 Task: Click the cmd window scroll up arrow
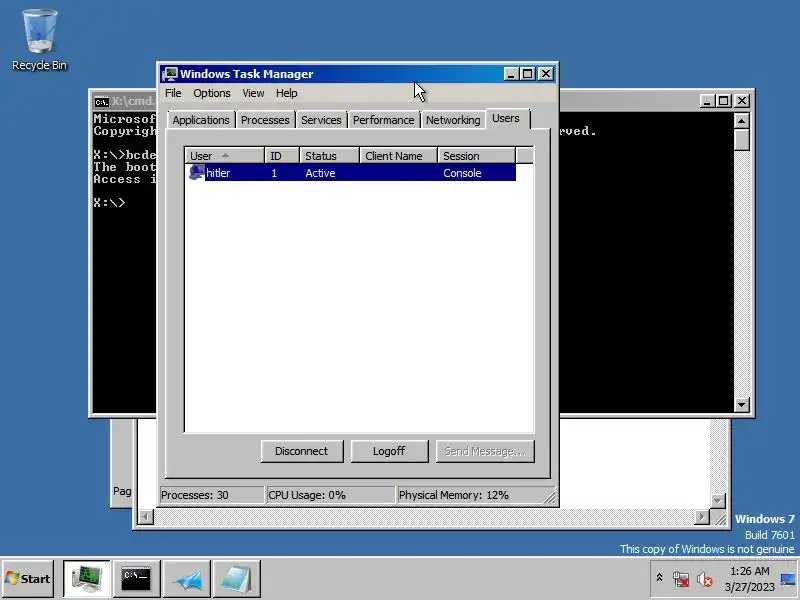(741, 121)
